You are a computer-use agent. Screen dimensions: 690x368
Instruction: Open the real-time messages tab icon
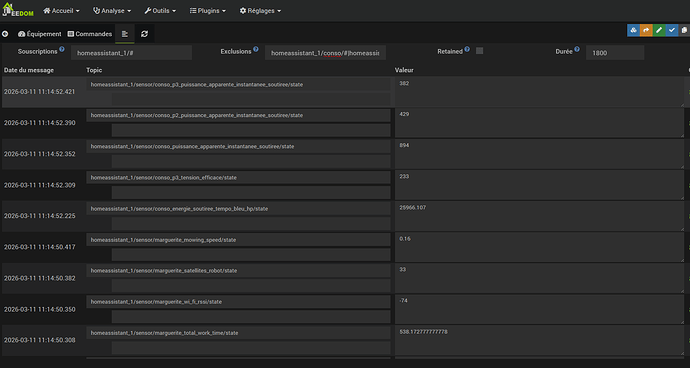(x=125, y=34)
